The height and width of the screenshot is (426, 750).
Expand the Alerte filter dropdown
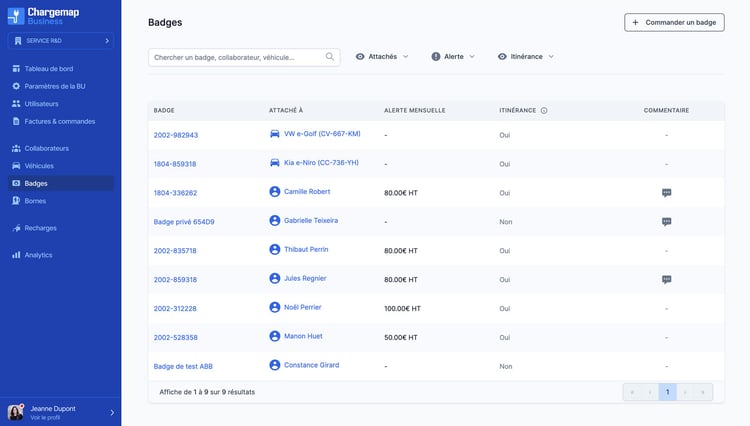point(453,57)
